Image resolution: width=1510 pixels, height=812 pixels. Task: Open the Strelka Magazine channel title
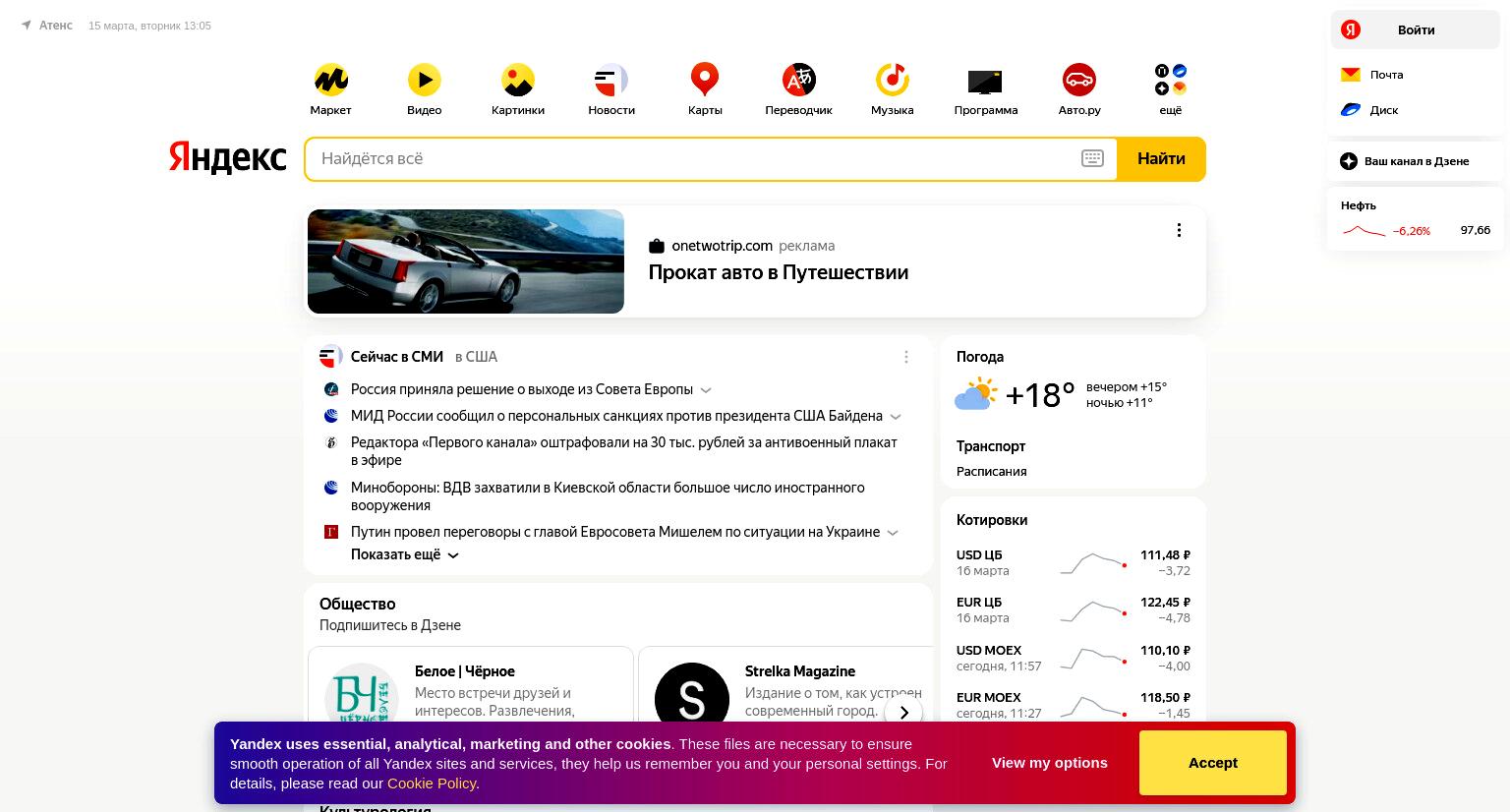coord(800,671)
